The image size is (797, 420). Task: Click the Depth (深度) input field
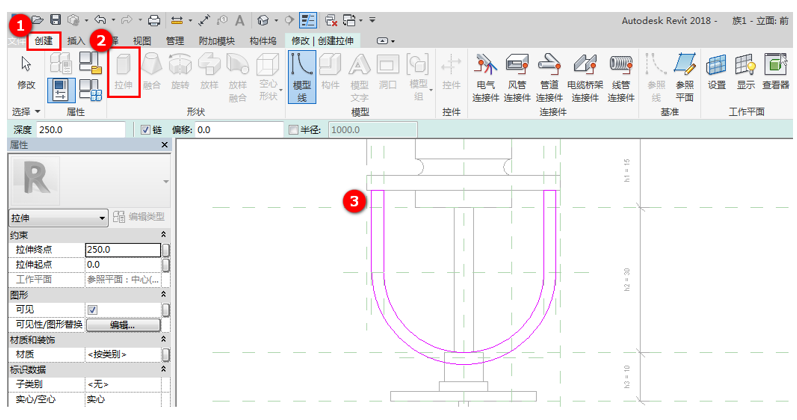pyautogui.click(x=80, y=130)
